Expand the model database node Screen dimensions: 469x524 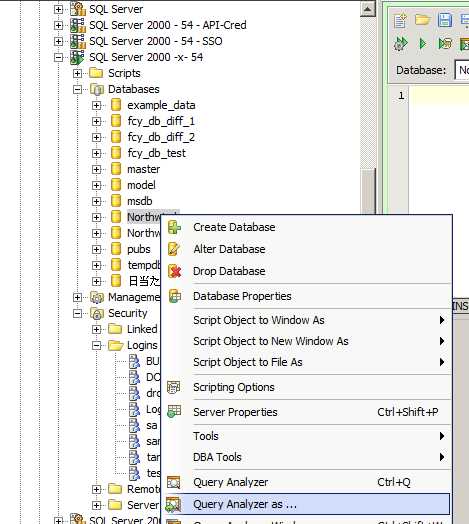click(97, 185)
